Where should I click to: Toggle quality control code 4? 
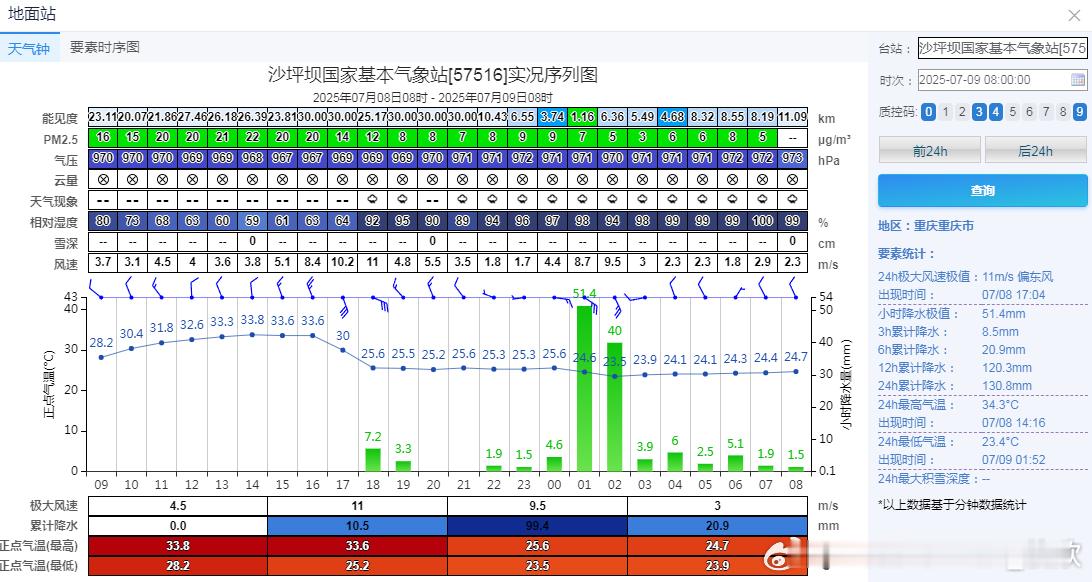click(995, 111)
